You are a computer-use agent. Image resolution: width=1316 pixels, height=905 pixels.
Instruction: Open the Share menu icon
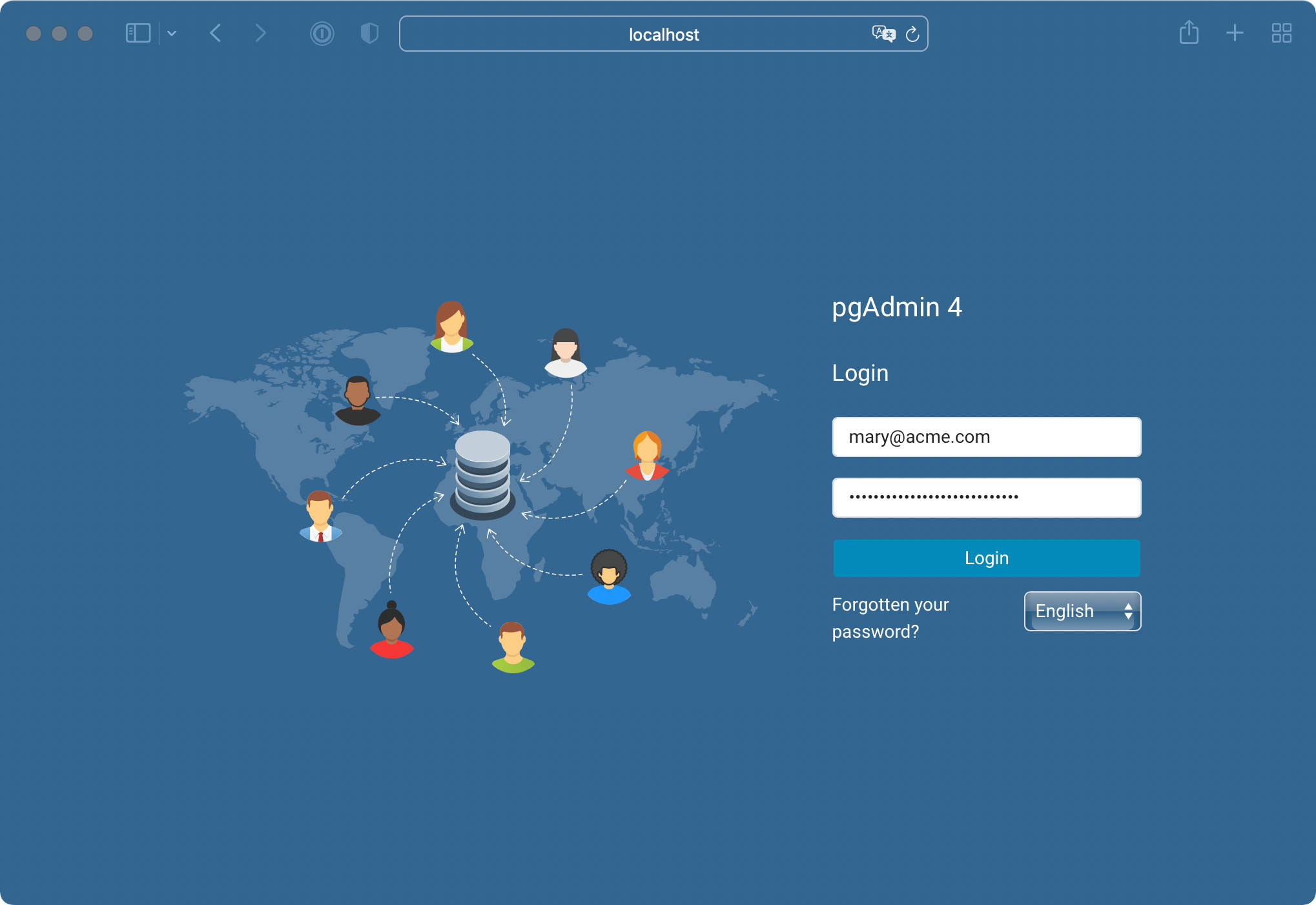pyautogui.click(x=1189, y=33)
